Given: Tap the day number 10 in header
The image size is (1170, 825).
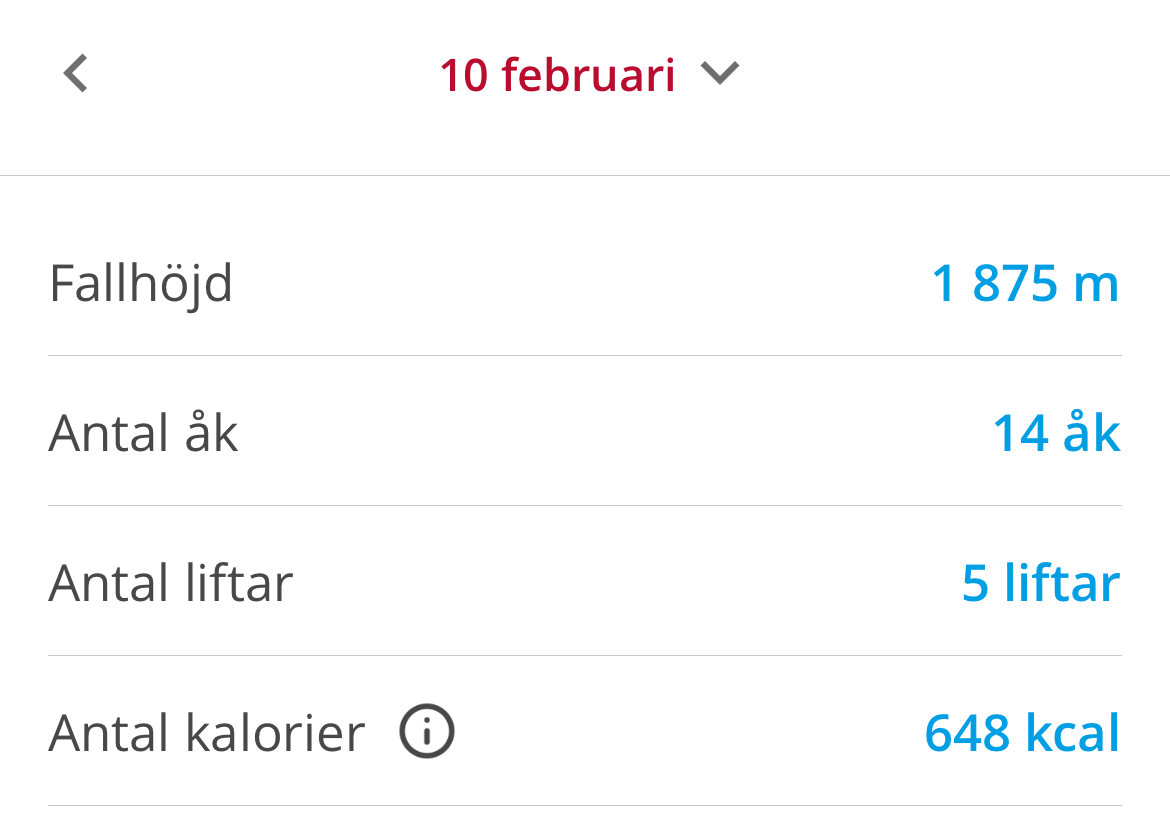Looking at the screenshot, I should pos(463,75).
